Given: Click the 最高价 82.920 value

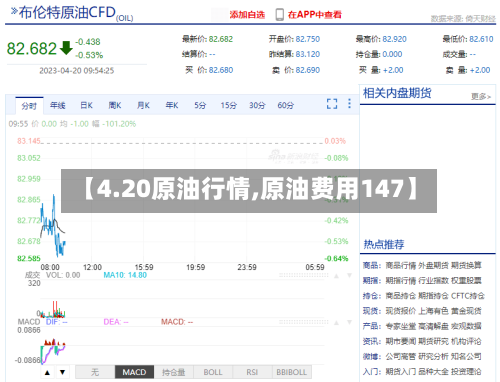Looking at the screenshot, I should [x=395, y=39].
